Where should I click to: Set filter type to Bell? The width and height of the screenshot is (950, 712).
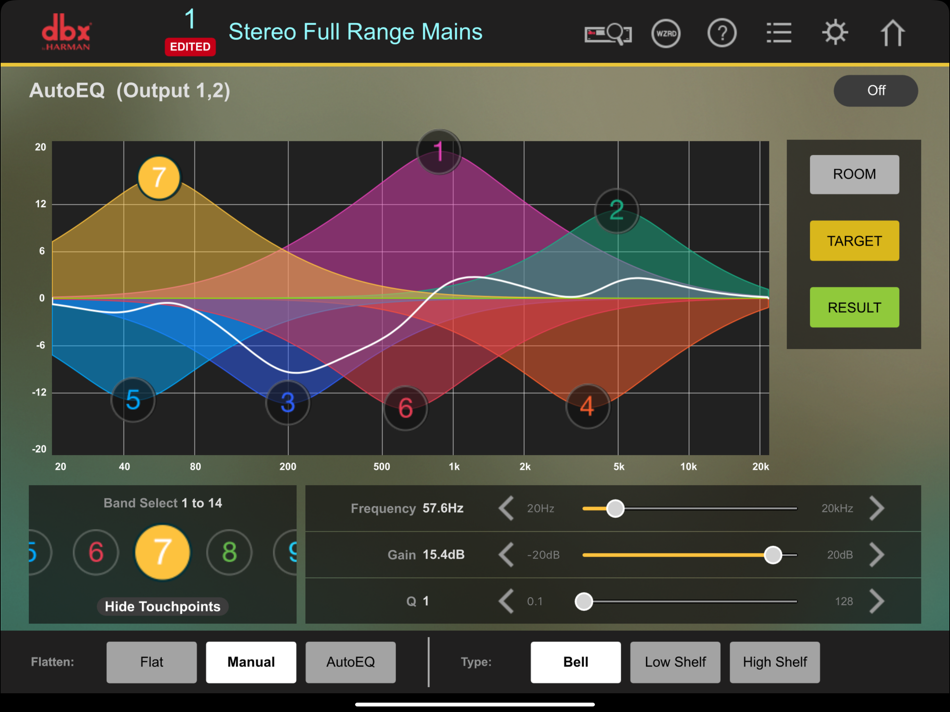tap(576, 662)
